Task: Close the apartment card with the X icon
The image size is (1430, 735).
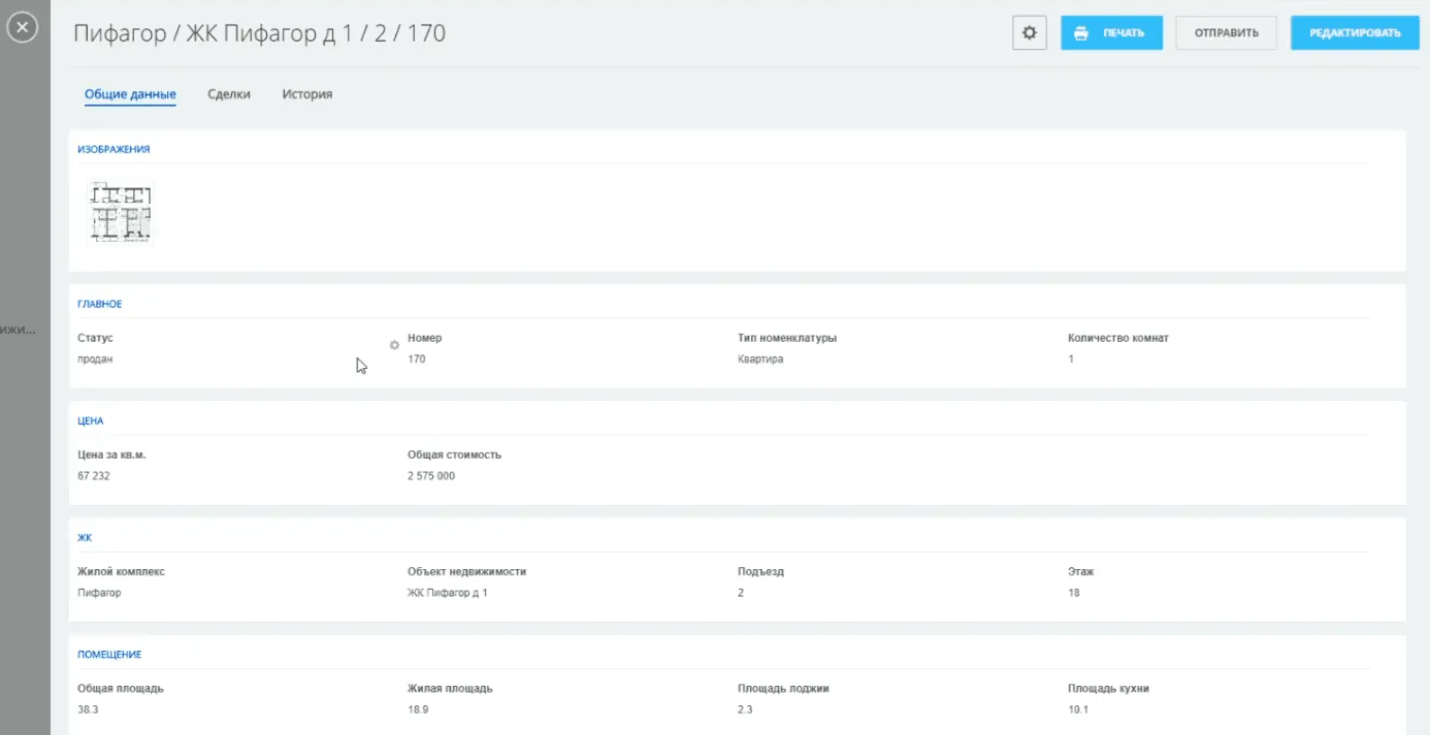Action: pyautogui.click(x=22, y=28)
